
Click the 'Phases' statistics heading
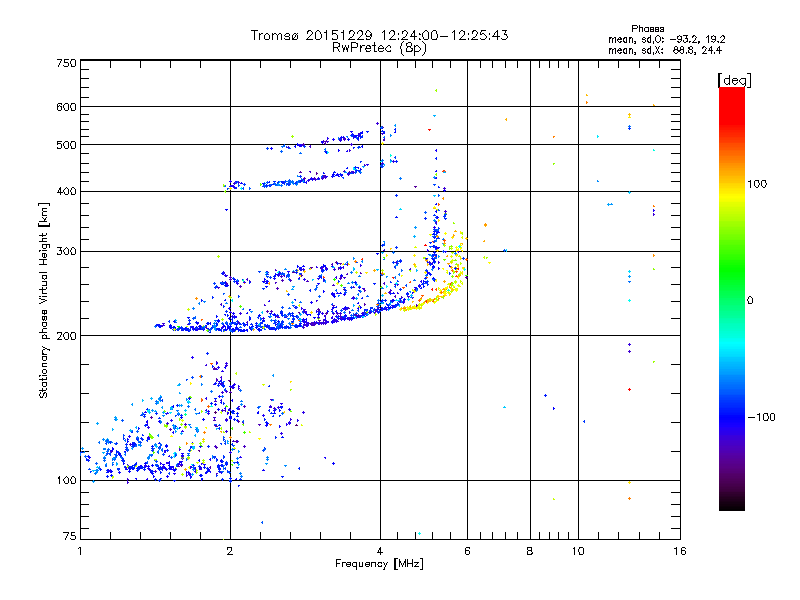647,29
